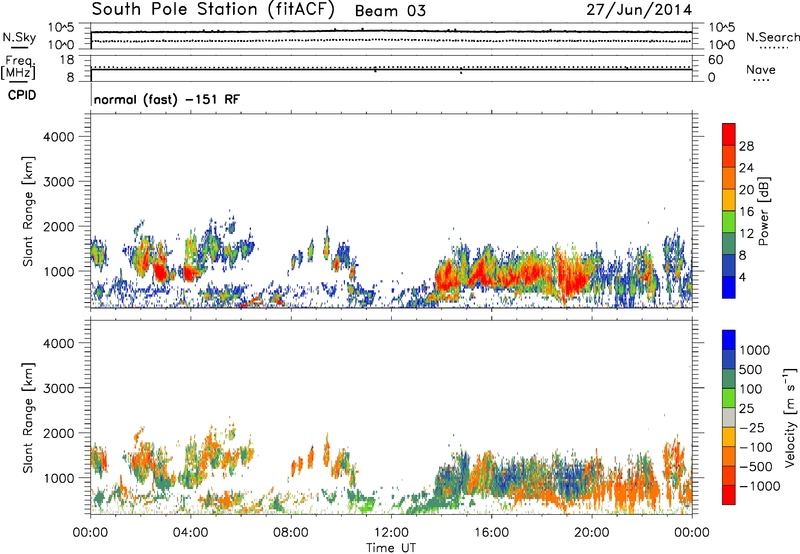Click the dotted line sample under Nave
This screenshot has height=554, width=800.
point(761,81)
